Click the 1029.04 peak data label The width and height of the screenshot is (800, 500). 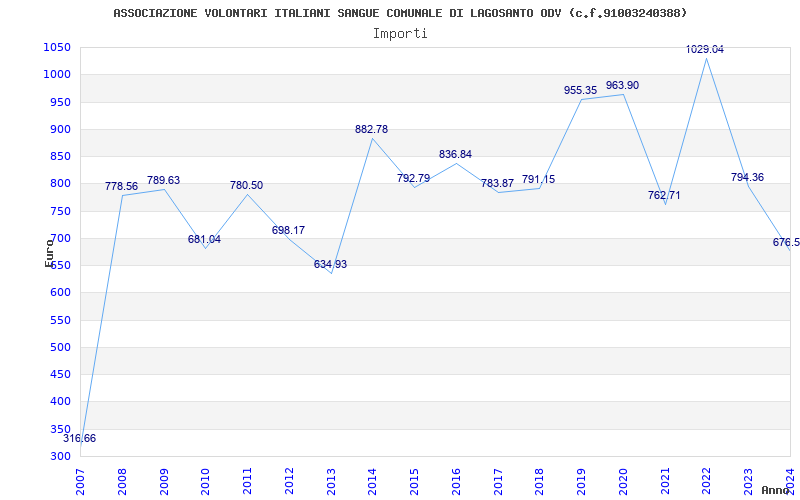[x=704, y=49]
